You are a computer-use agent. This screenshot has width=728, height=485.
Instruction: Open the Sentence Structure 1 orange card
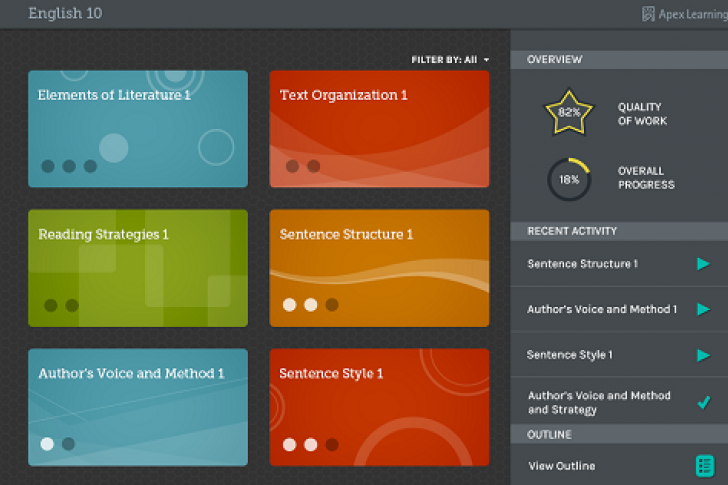coord(379,268)
